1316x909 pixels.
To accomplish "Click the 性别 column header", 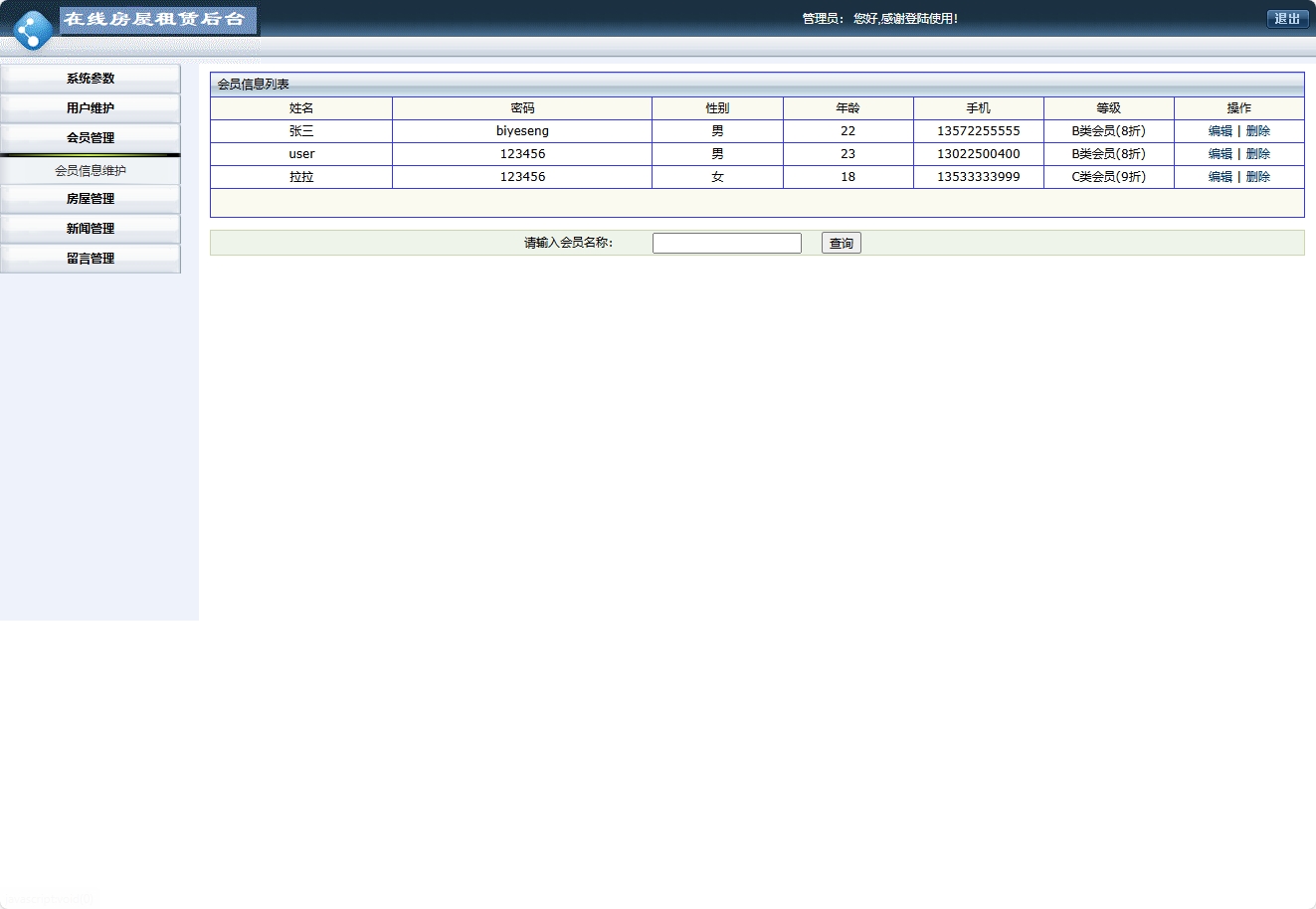I will click(717, 108).
